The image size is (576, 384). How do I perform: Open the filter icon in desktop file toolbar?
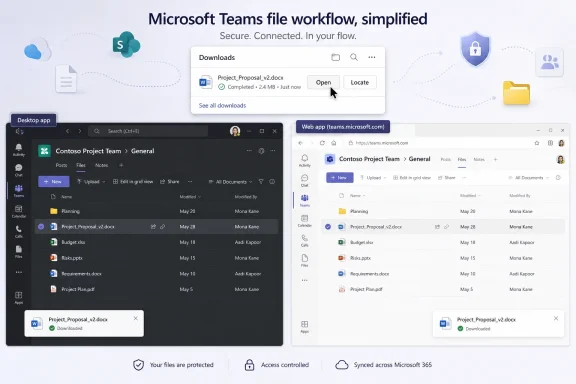261,182
